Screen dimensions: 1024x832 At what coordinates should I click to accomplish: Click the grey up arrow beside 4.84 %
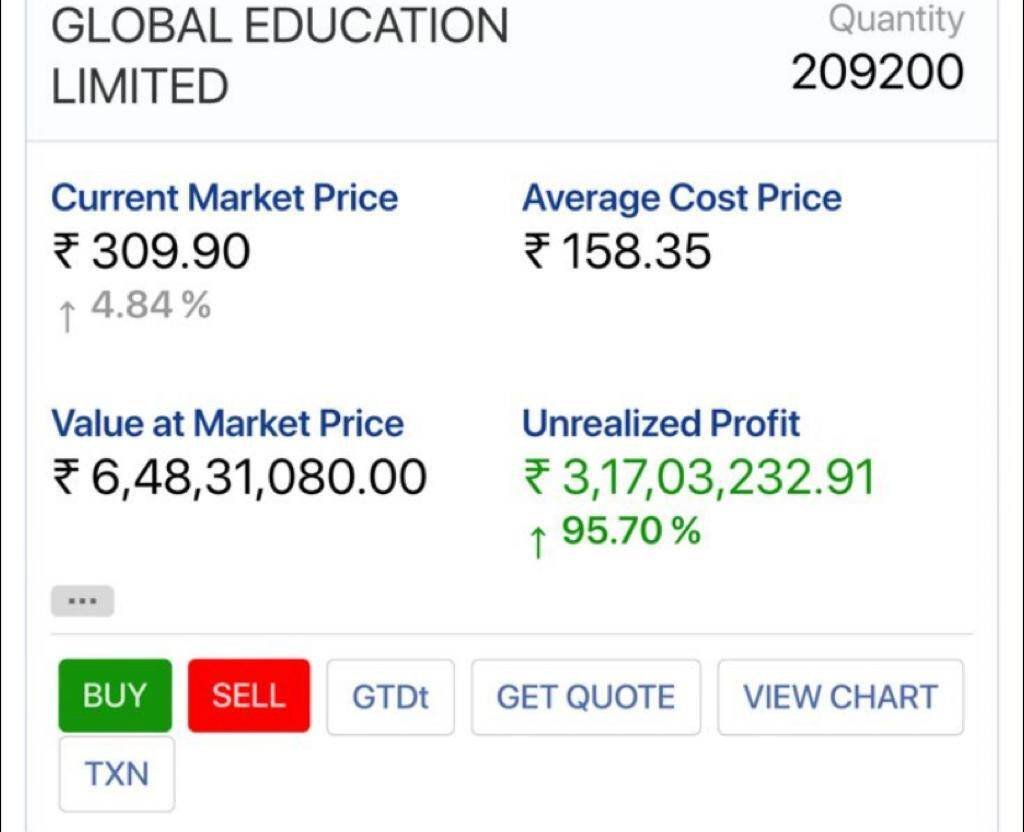pos(66,316)
